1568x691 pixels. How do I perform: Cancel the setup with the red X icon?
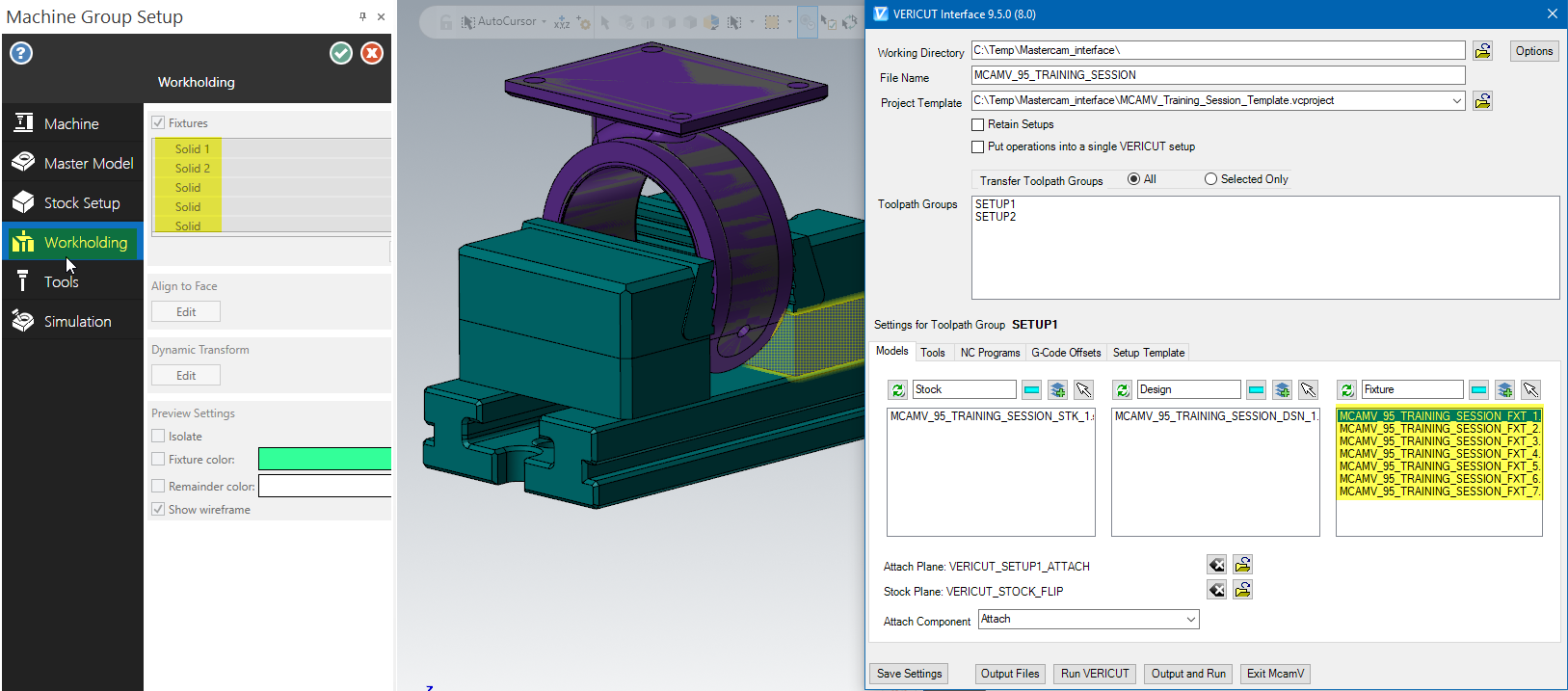point(372,53)
